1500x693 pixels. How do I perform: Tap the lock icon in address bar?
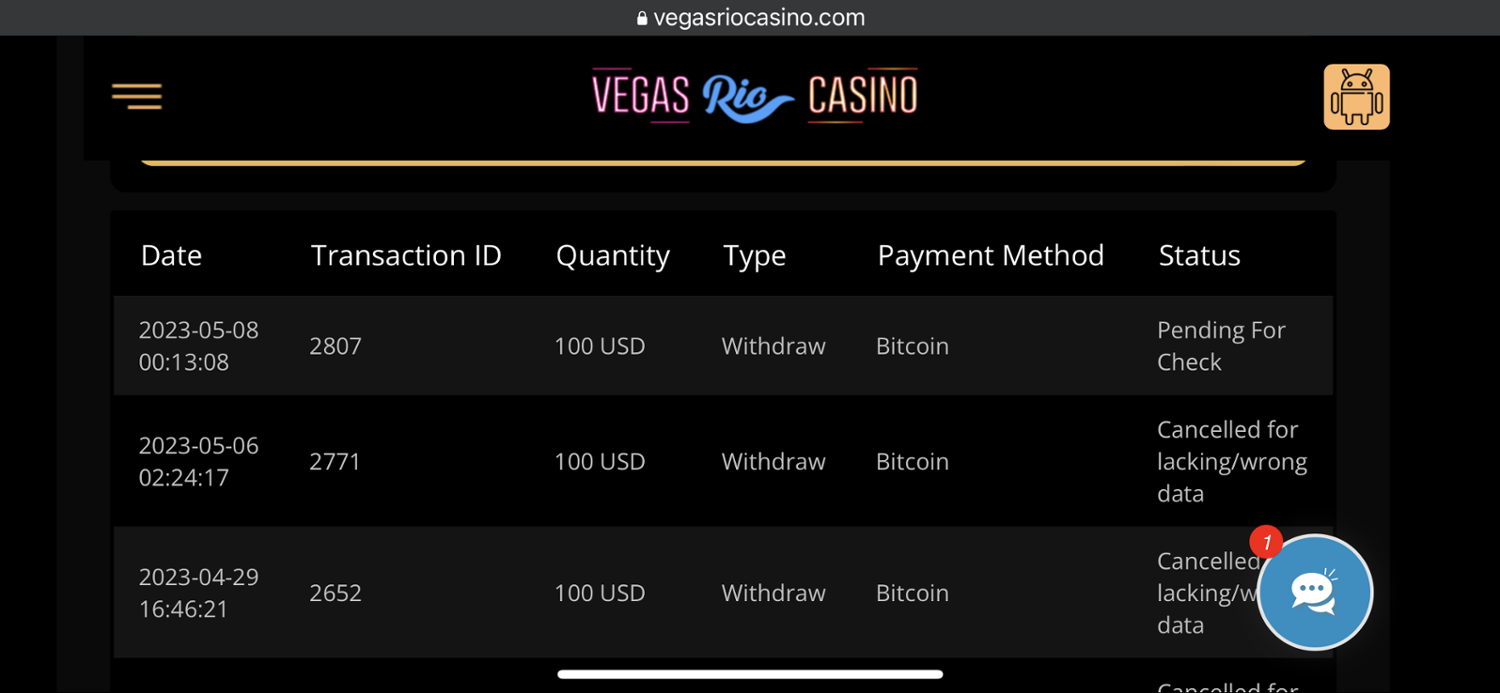click(x=642, y=18)
